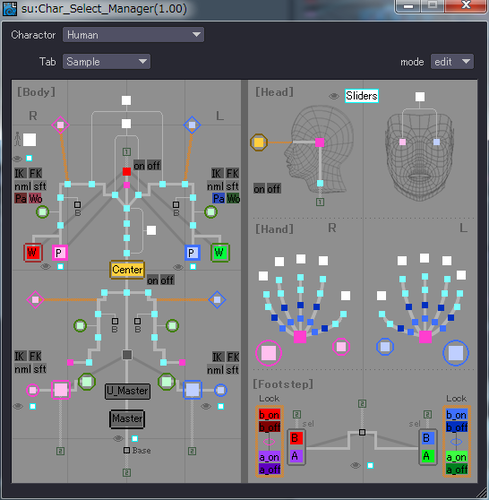This screenshot has height=500, width=489.
Task: Open the mode dropdown showing edit
Action: 452,62
